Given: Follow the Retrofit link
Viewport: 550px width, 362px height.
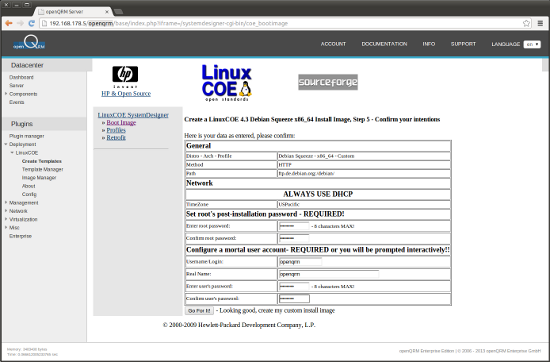Looking at the screenshot, I should coord(116,138).
